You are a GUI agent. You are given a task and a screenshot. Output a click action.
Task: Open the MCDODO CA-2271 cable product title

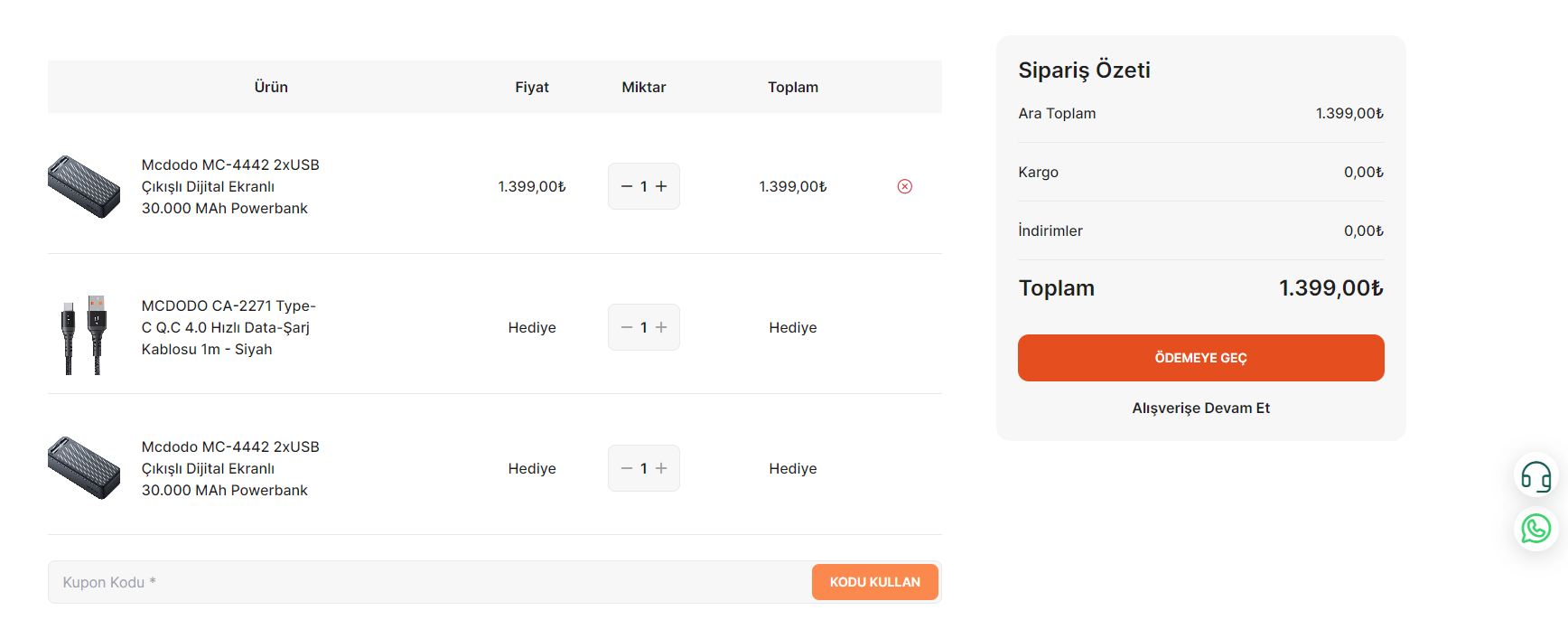[229, 327]
